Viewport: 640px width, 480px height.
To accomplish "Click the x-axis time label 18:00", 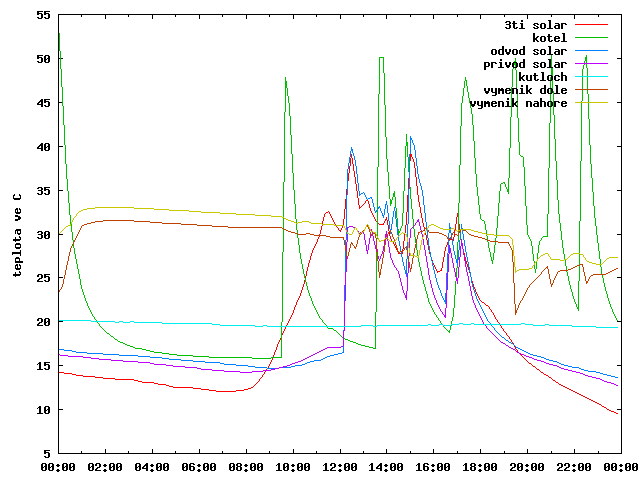I will (x=481, y=467).
